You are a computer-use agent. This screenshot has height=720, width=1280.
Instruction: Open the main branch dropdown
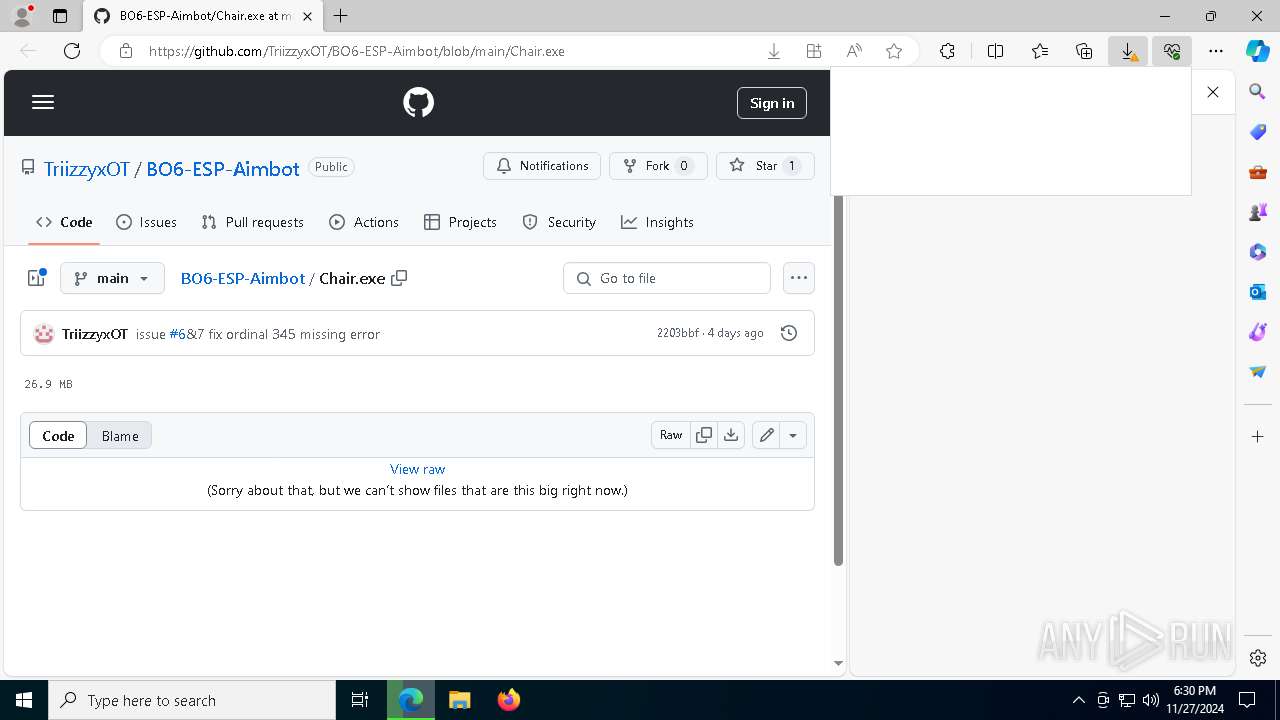(112, 278)
